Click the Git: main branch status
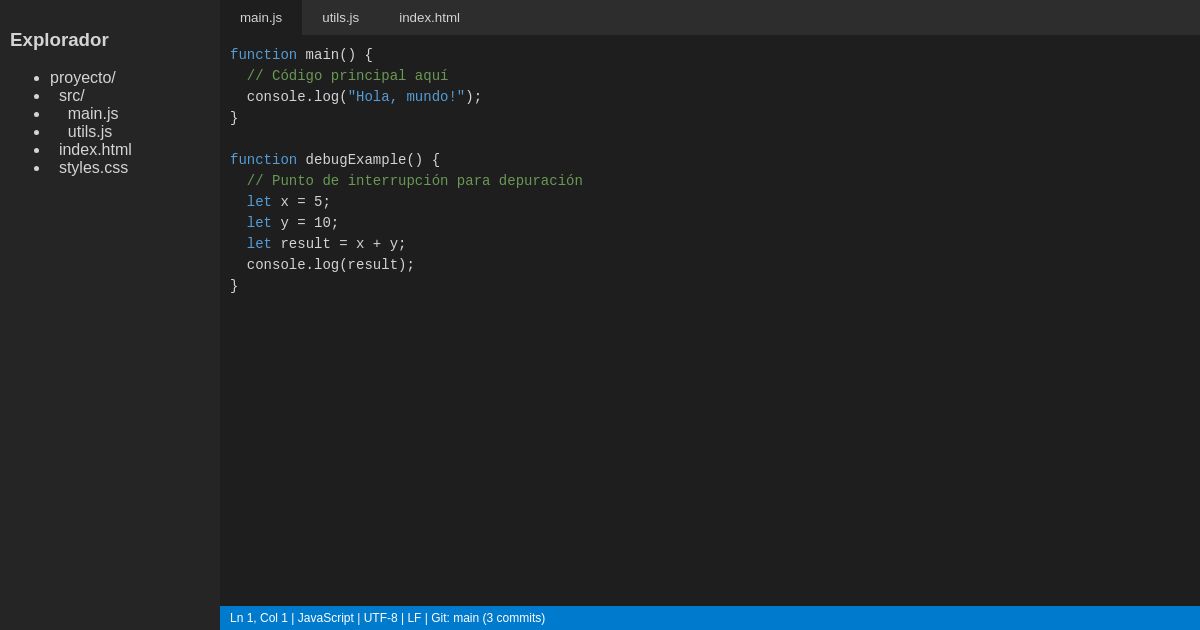 coord(488,618)
